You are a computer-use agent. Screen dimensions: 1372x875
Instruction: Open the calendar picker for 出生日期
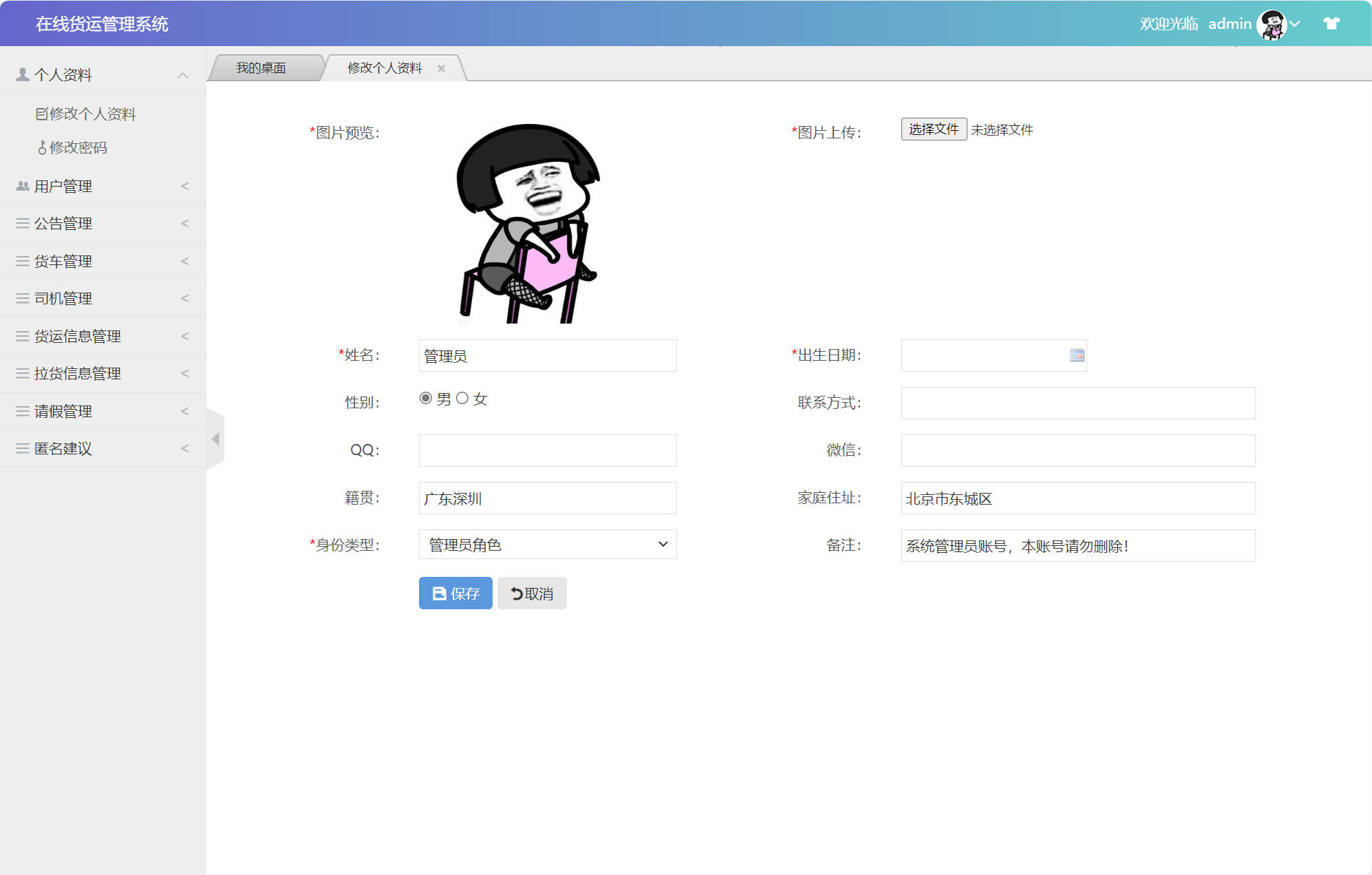click(1075, 355)
